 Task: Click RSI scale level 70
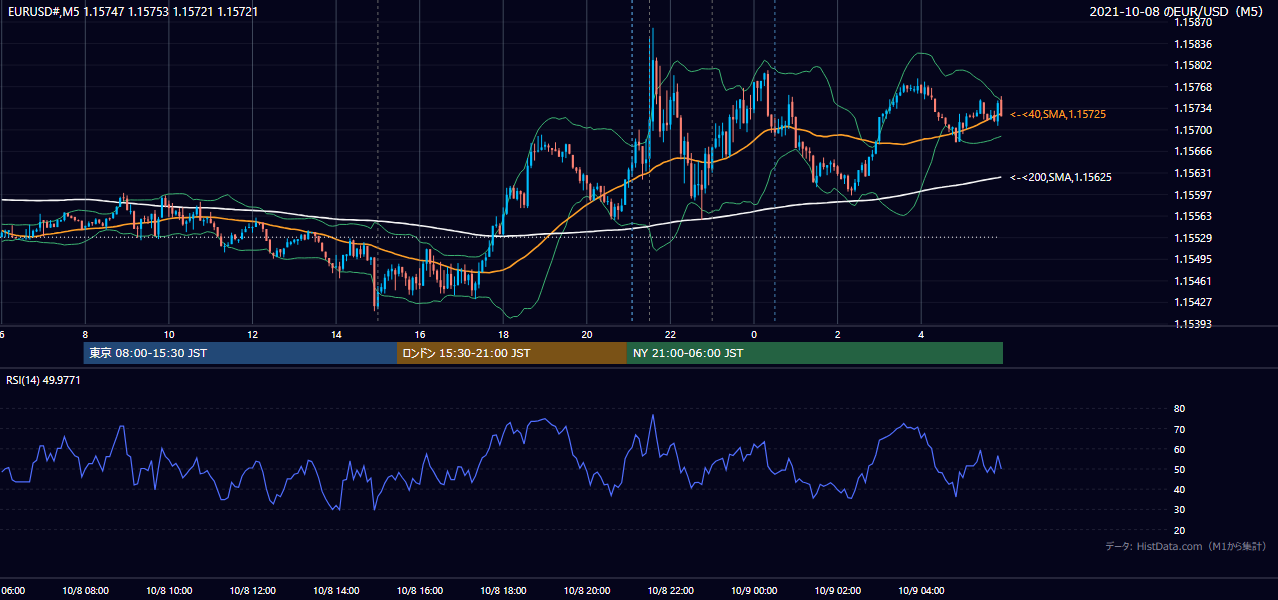click(1179, 430)
